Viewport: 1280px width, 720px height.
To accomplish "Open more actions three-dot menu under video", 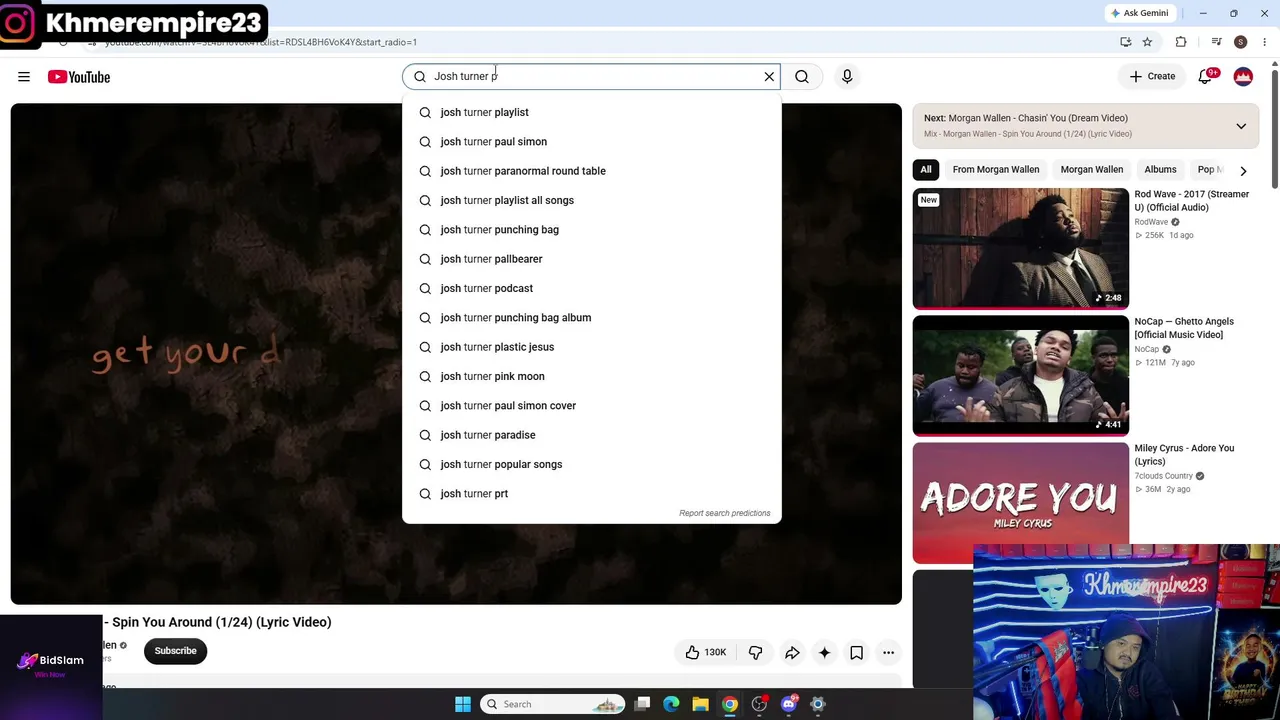I will [x=888, y=652].
